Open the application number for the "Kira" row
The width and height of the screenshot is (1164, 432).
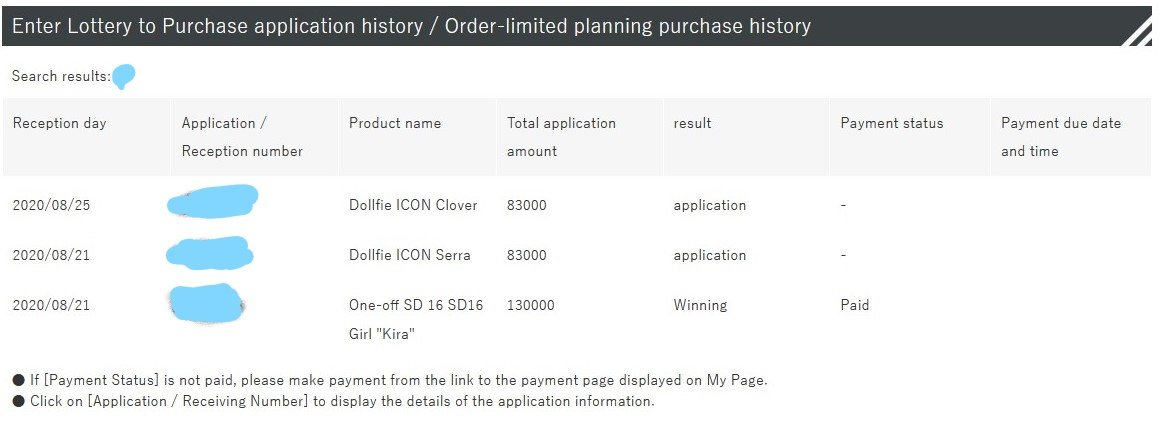pos(206,303)
